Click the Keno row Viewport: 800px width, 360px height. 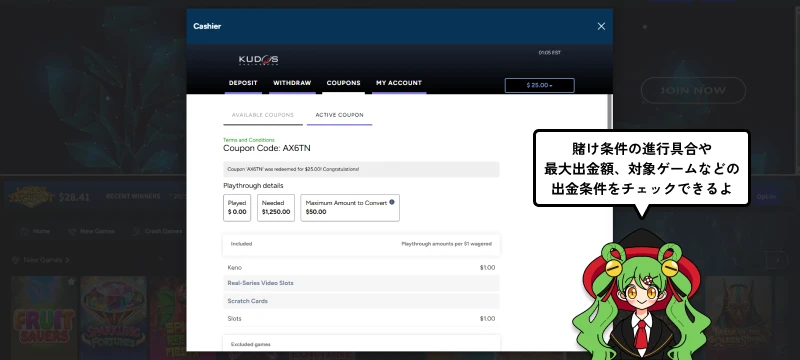click(x=361, y=268)
